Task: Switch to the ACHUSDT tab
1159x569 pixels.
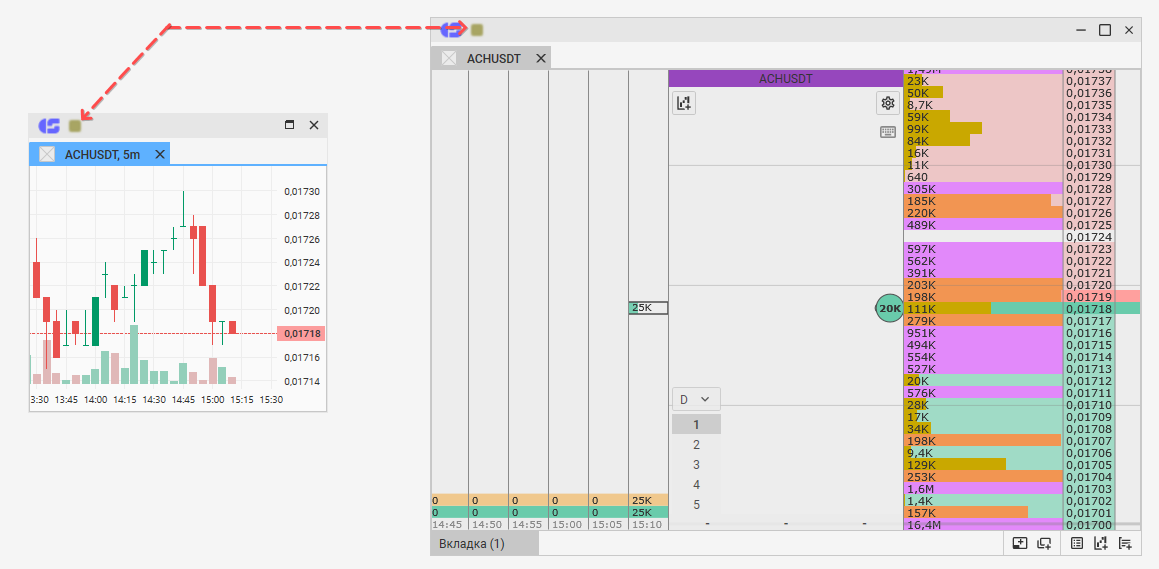Action: tap(492, 58)
